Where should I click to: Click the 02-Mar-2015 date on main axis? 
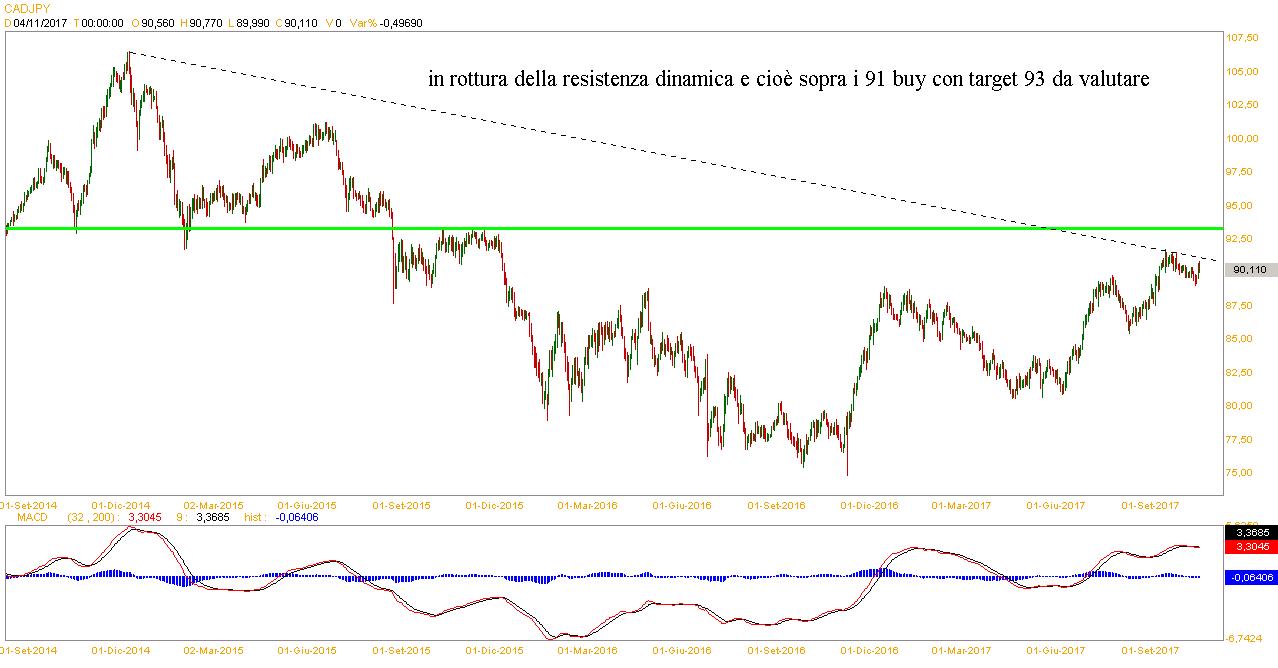[213, 506]
